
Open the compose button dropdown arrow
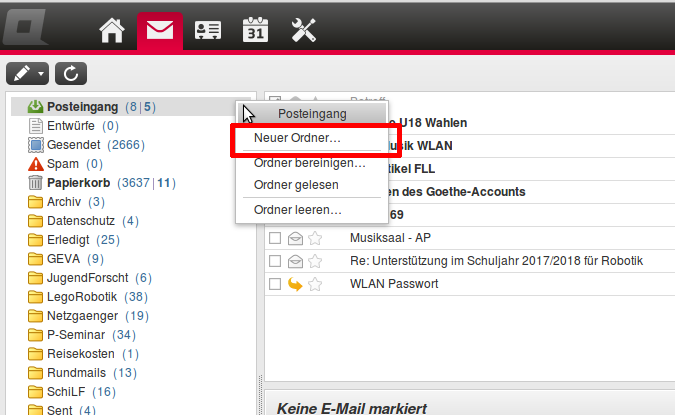[41, 74]
